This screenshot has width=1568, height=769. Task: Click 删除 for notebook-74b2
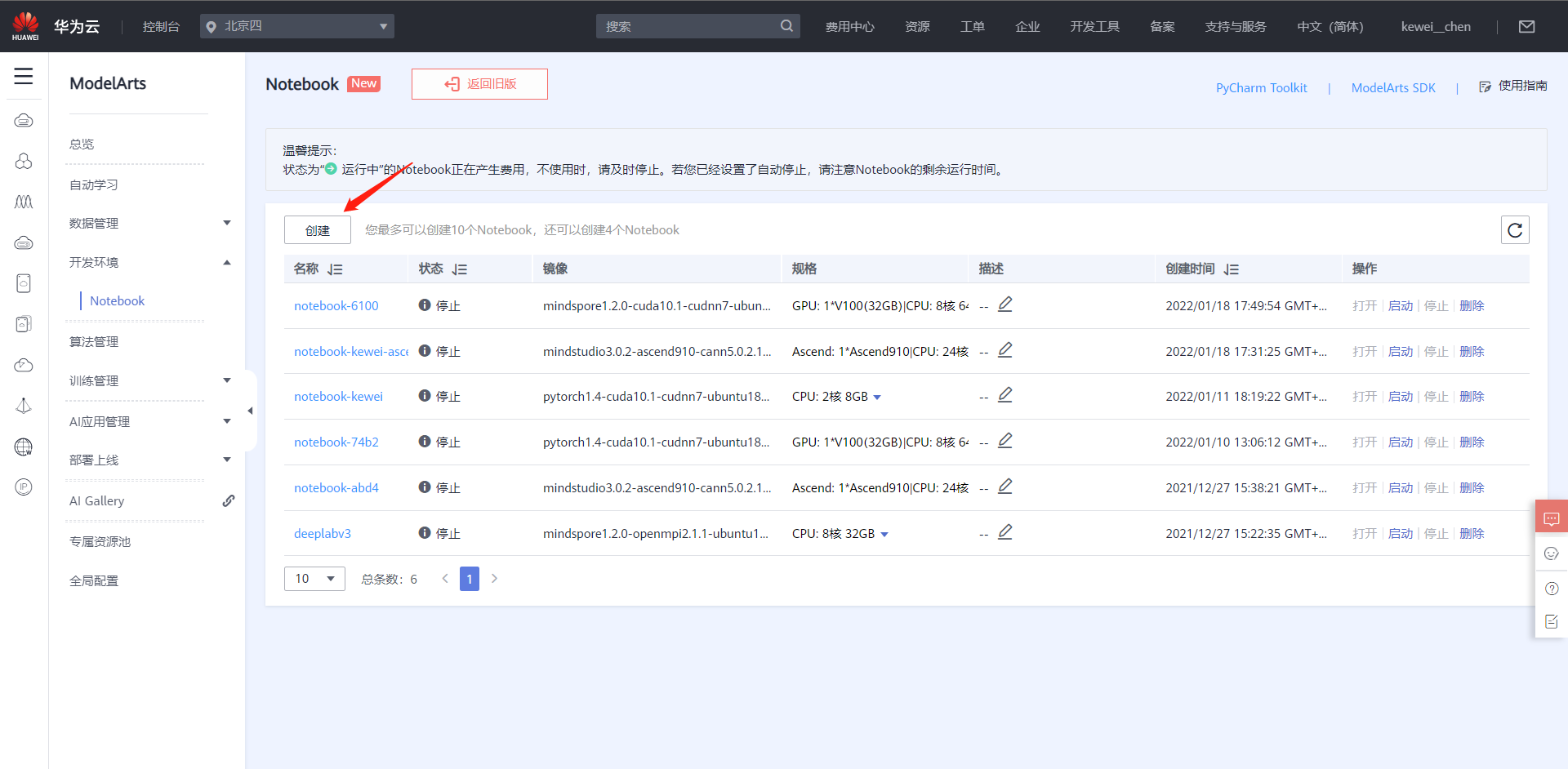(x=1472, y=442)
